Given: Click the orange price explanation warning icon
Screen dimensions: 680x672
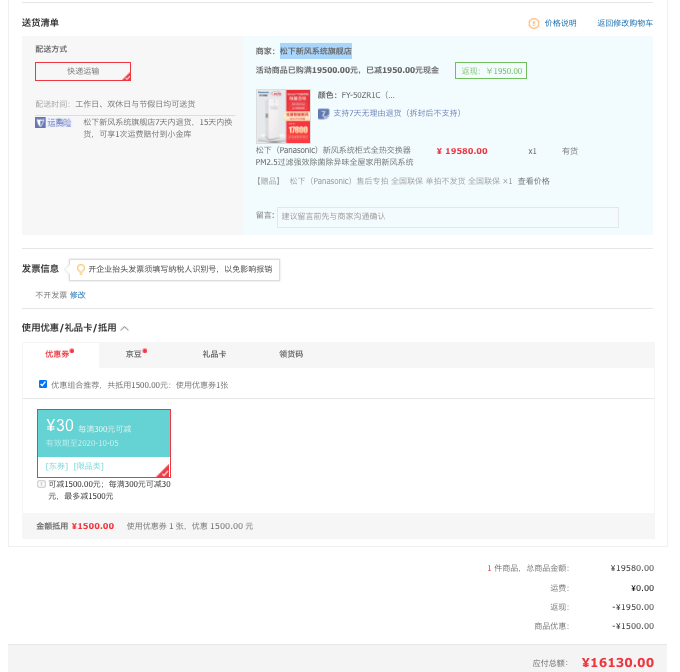Looking at the screenshot, I should (533, 23).
